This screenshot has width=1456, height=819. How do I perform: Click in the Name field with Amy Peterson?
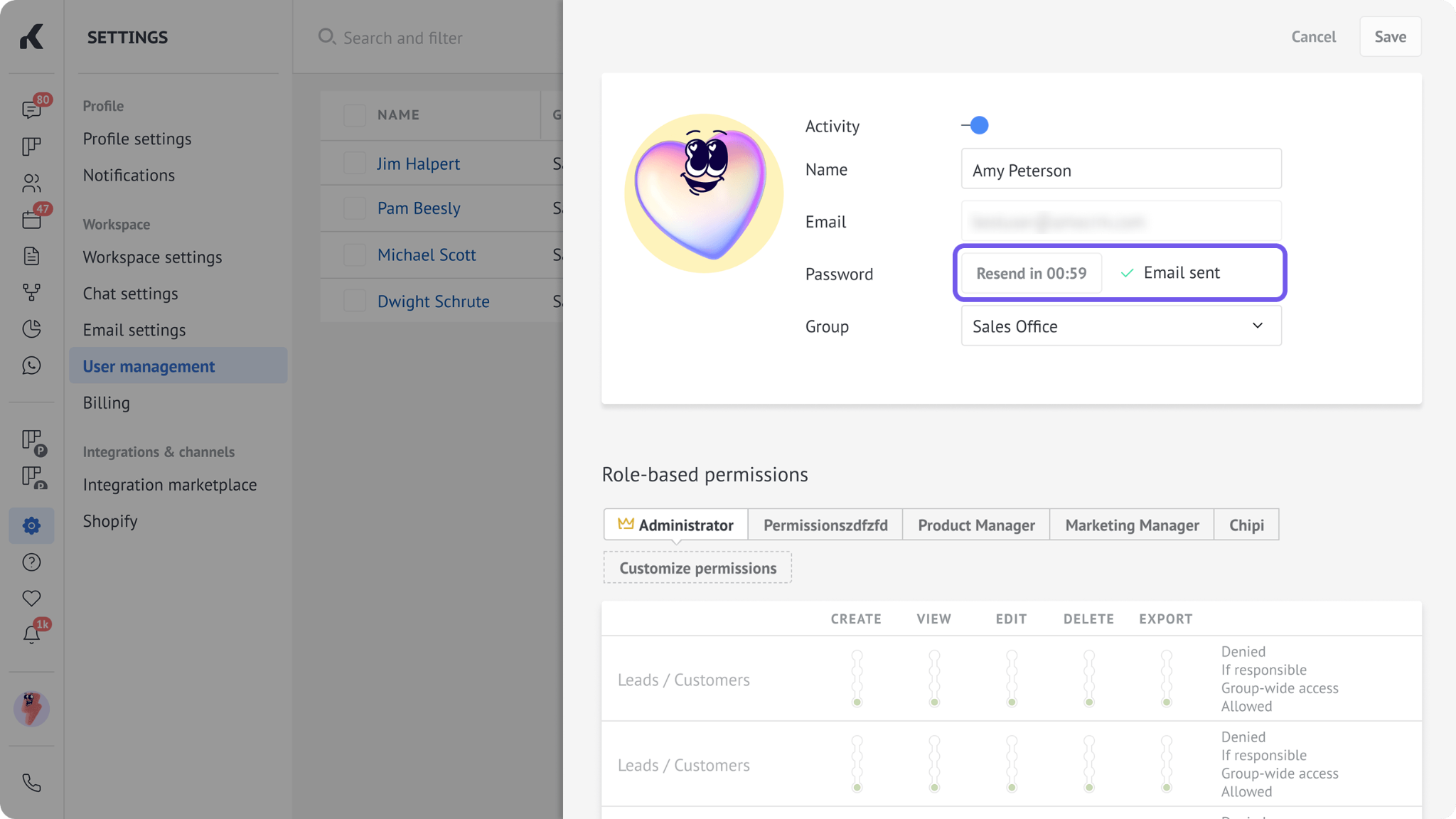click(1121, 169)
